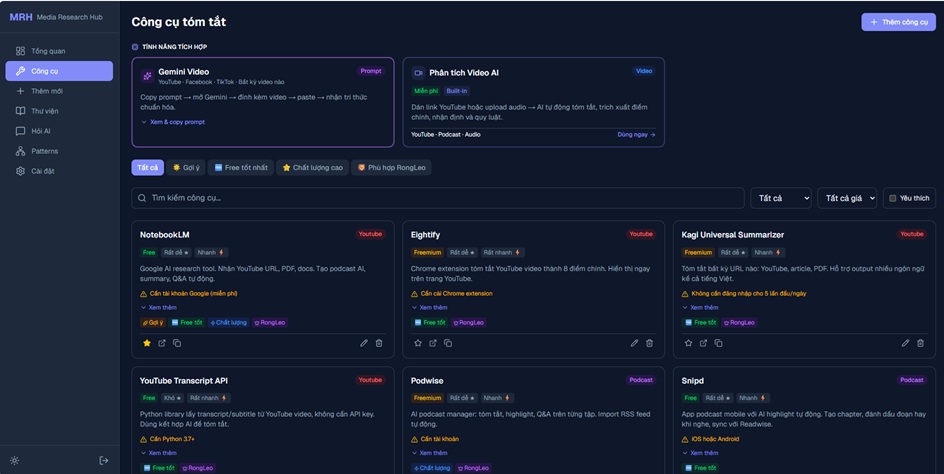
Task: Click into Tìm kiếm công cụ search field
Action: (438, 198)
